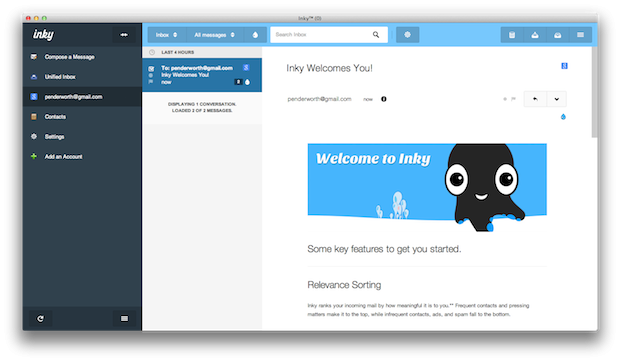Click the open-envelope mark read icon
This screenshot has height=362, width=620.
tap(558, 35)
